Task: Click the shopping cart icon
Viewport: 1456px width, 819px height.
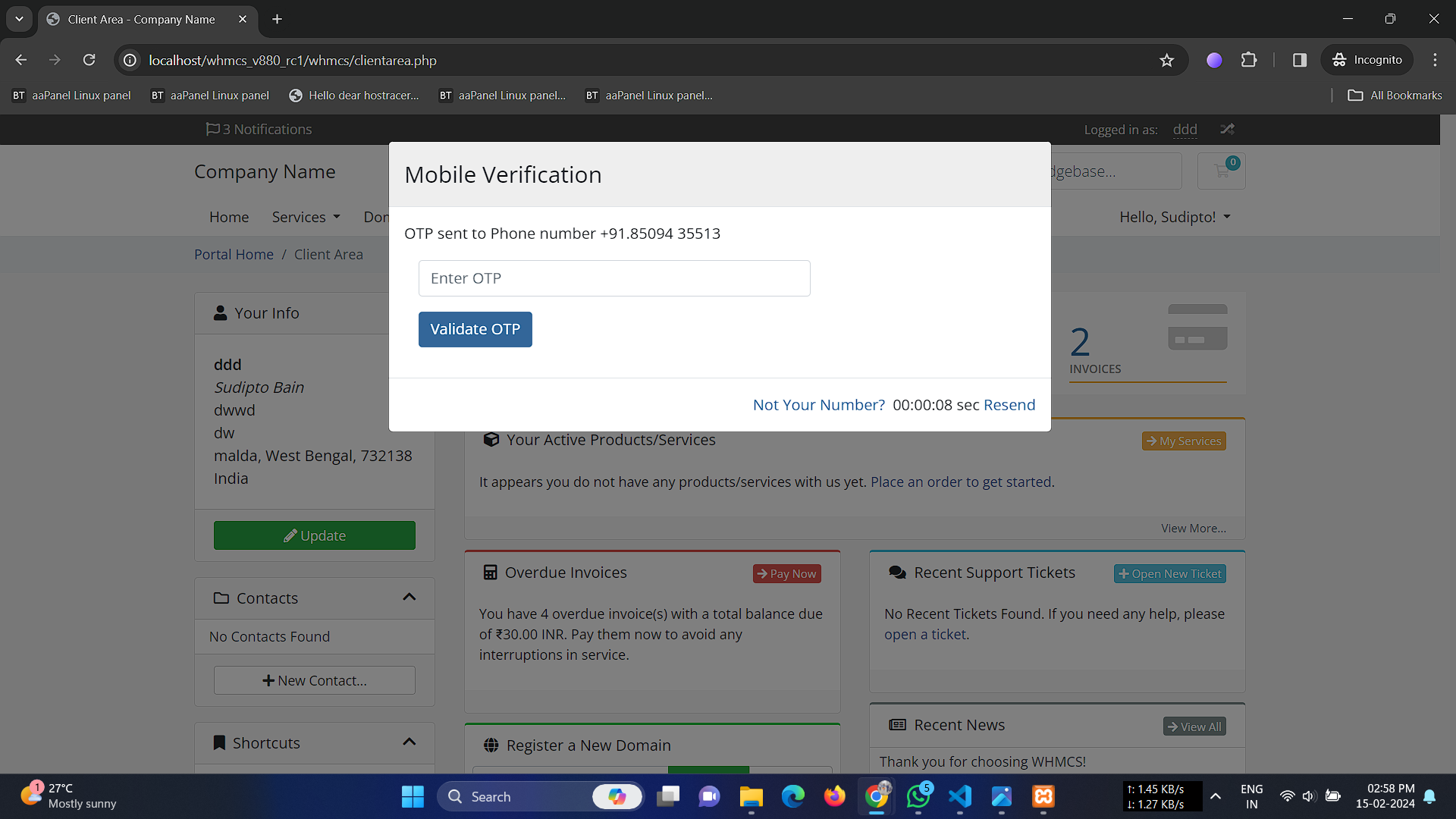Action: point(1221,171)
